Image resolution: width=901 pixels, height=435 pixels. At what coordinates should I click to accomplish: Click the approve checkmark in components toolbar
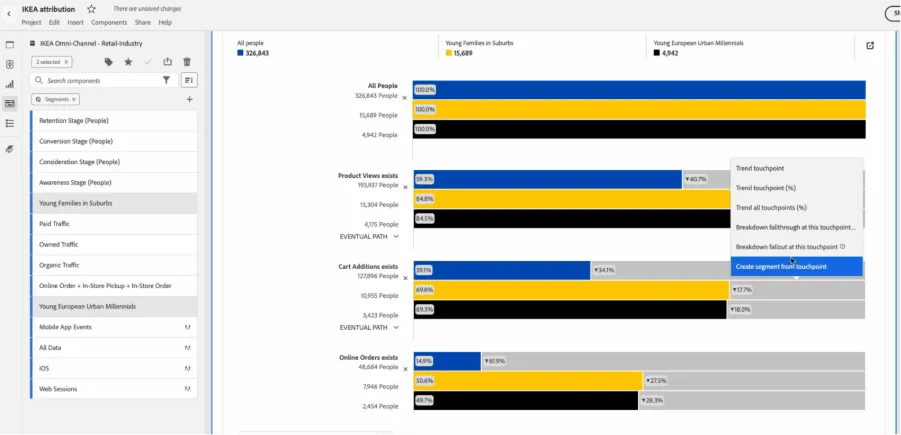pos(148,62)
